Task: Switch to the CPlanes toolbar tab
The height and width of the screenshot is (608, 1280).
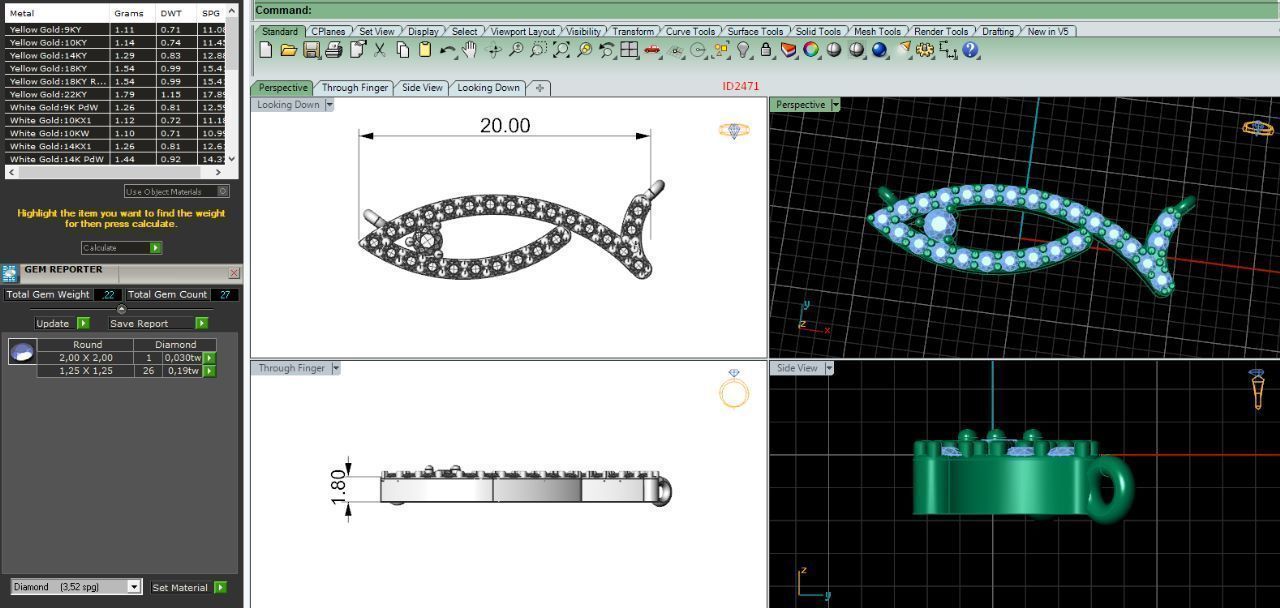Action: click(328, 31)
